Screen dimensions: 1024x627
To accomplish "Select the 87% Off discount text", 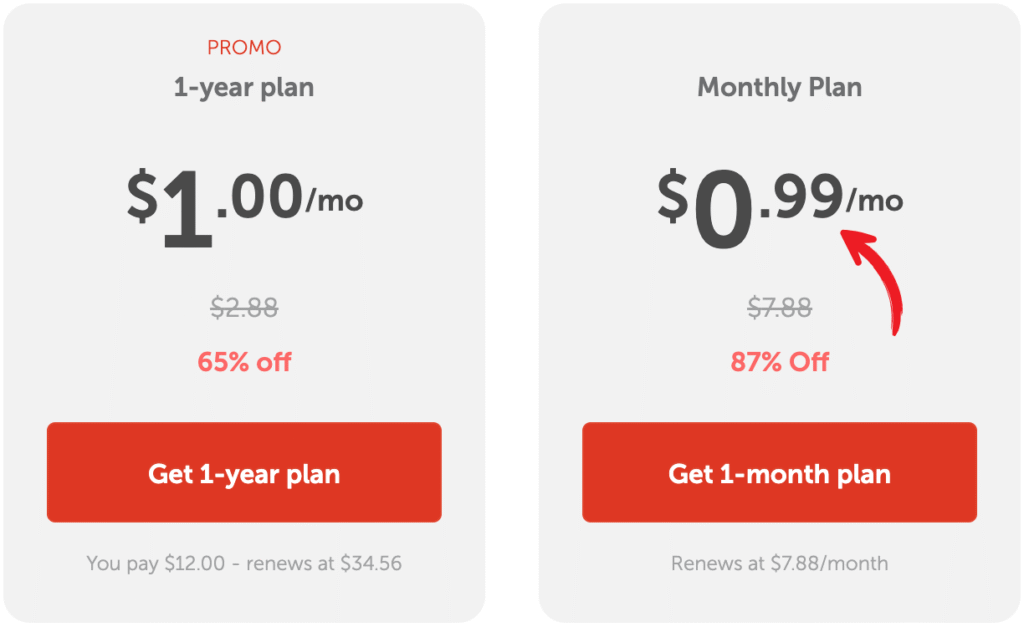I will [779, 363].
